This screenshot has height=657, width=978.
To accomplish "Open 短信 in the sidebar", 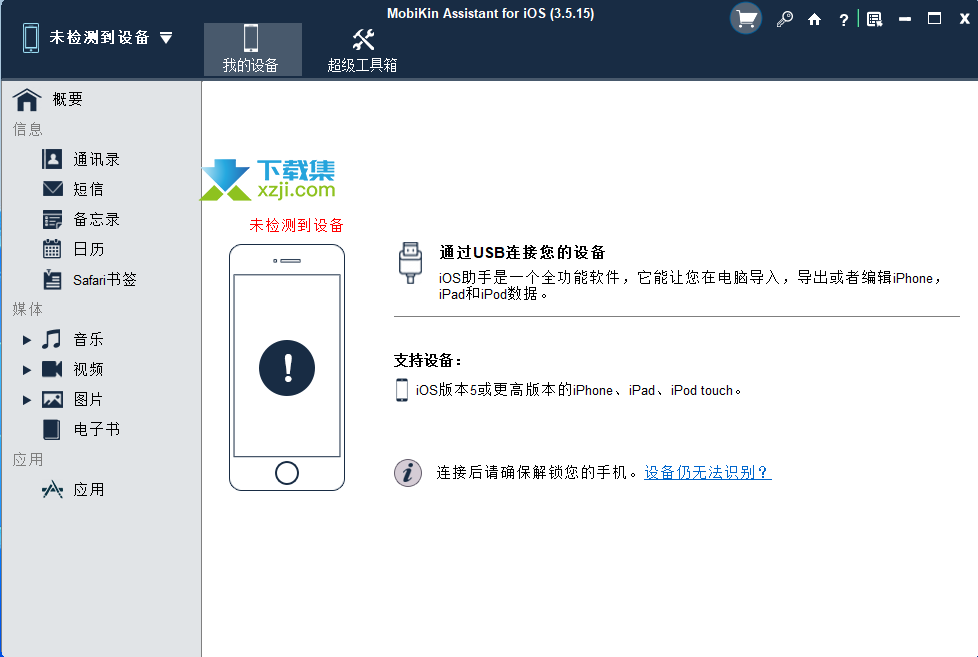I will click(x=88, y=190).
